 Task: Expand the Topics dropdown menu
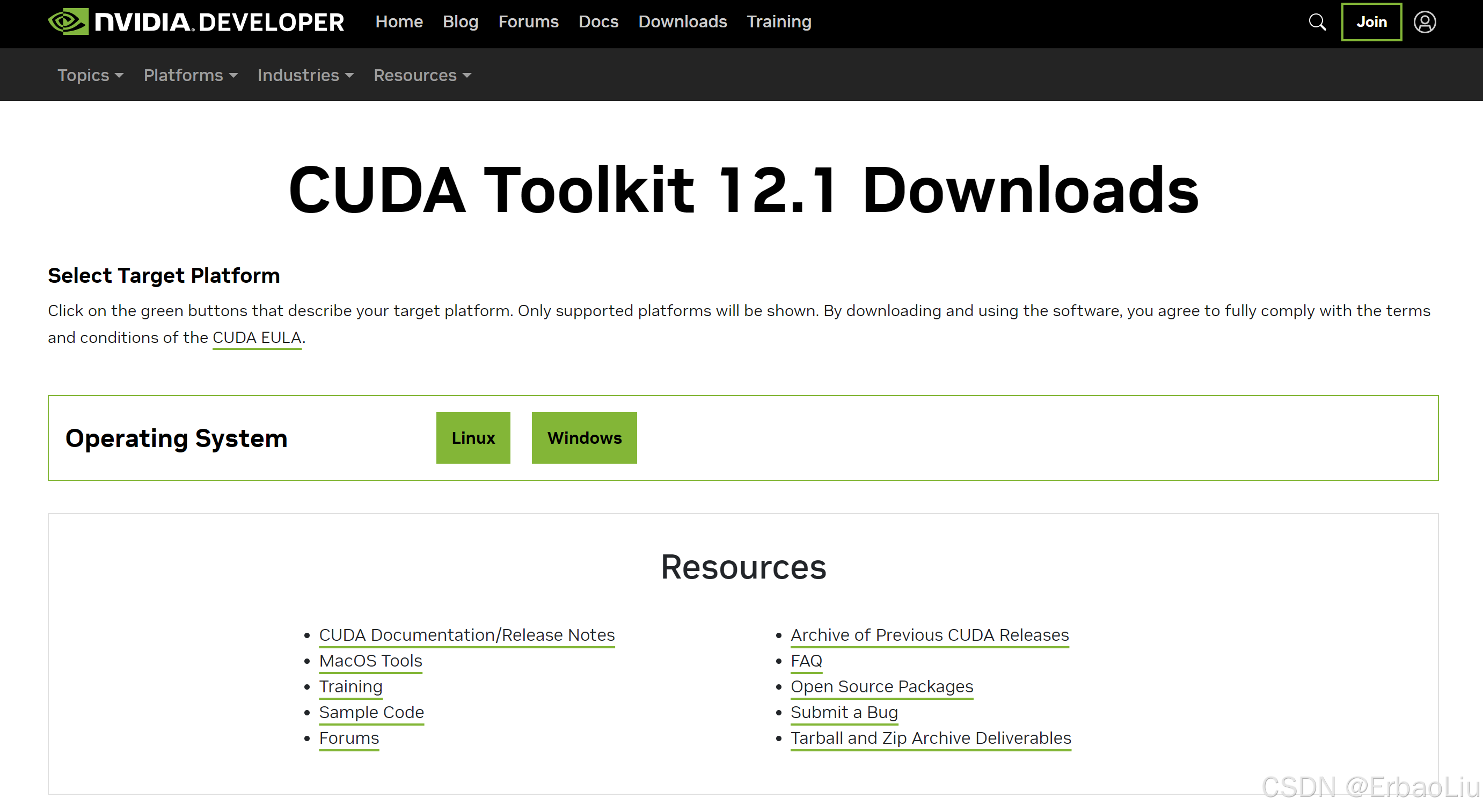90,75
